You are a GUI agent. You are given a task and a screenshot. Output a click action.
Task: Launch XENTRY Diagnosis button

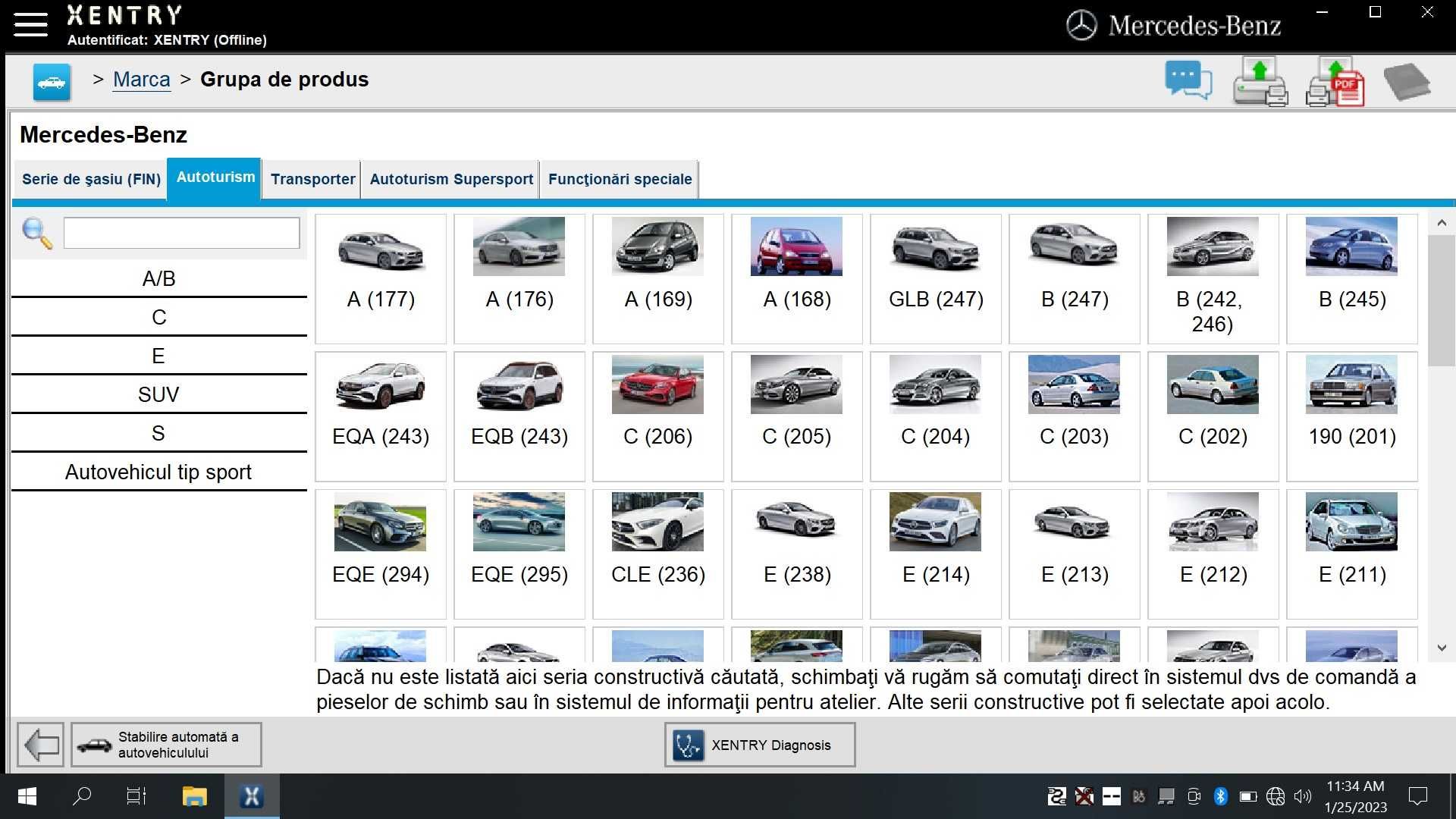(x=760, y=745)
